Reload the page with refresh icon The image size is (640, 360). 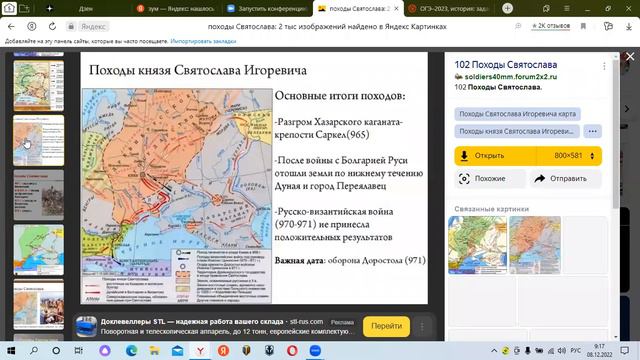[52, 27]
